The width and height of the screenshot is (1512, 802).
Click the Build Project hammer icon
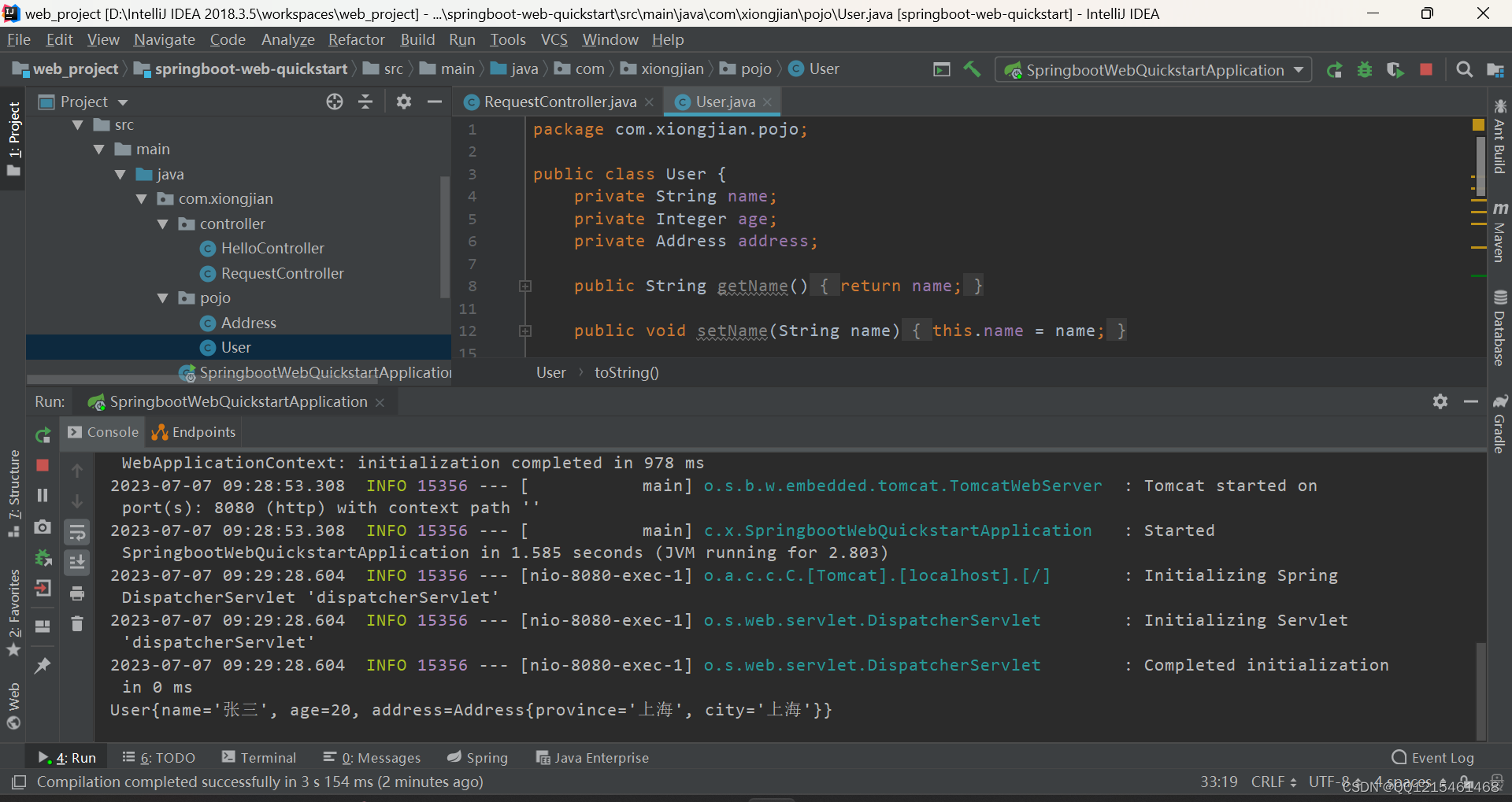(973, 69)
